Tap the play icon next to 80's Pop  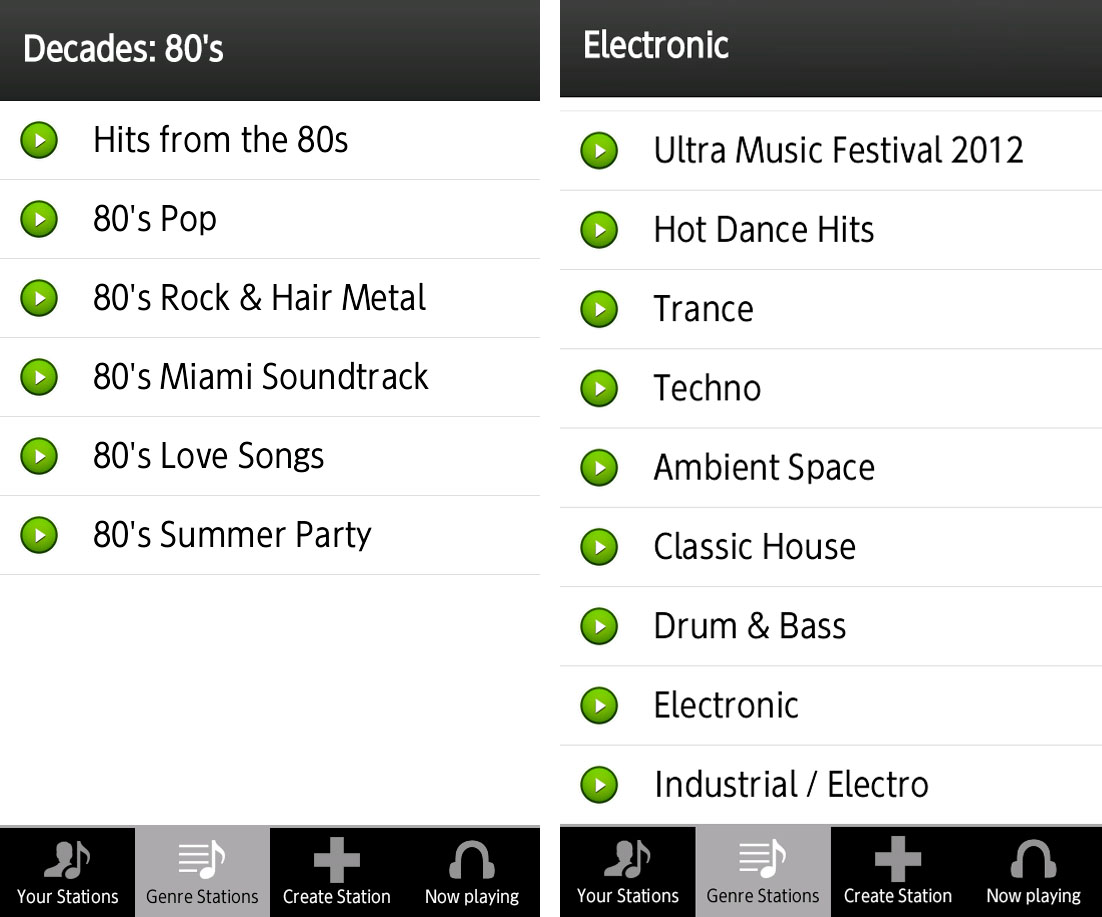tap(39, 218)
